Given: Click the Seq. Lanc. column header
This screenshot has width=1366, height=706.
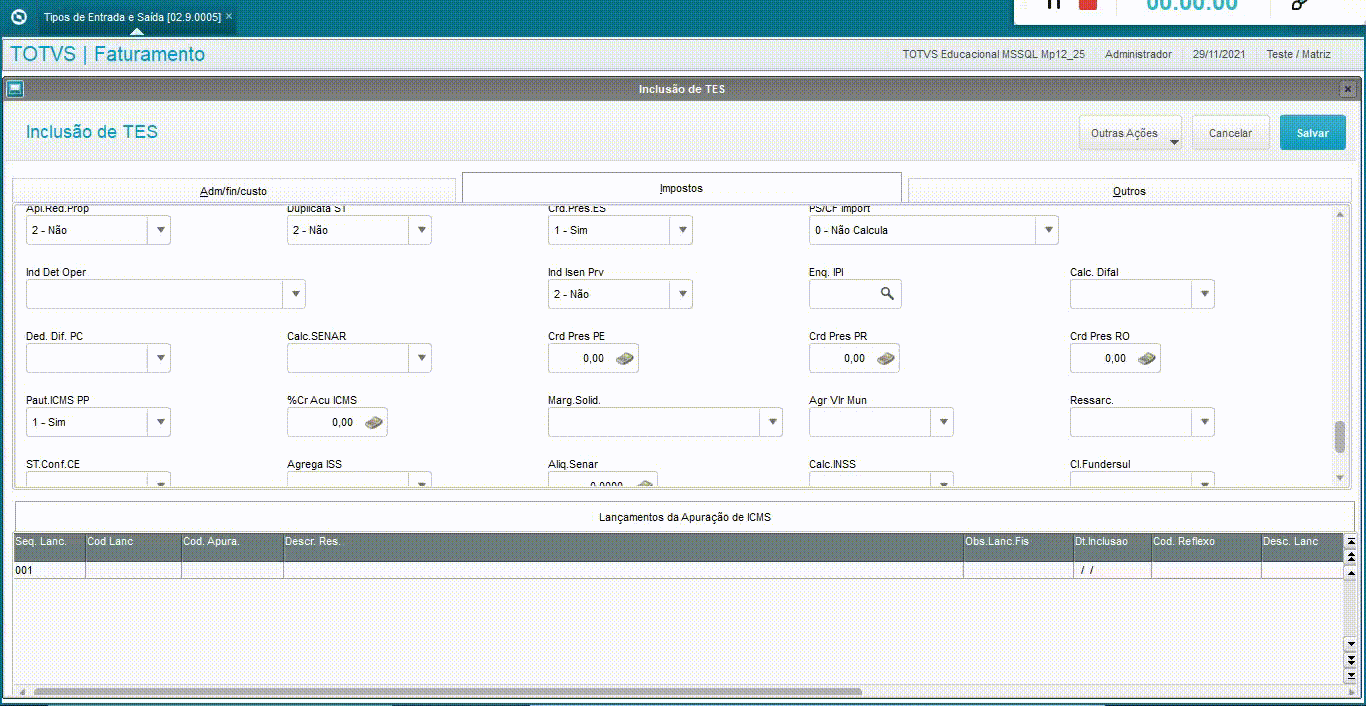Looking at the screenshot, I should tap(49, 547).
